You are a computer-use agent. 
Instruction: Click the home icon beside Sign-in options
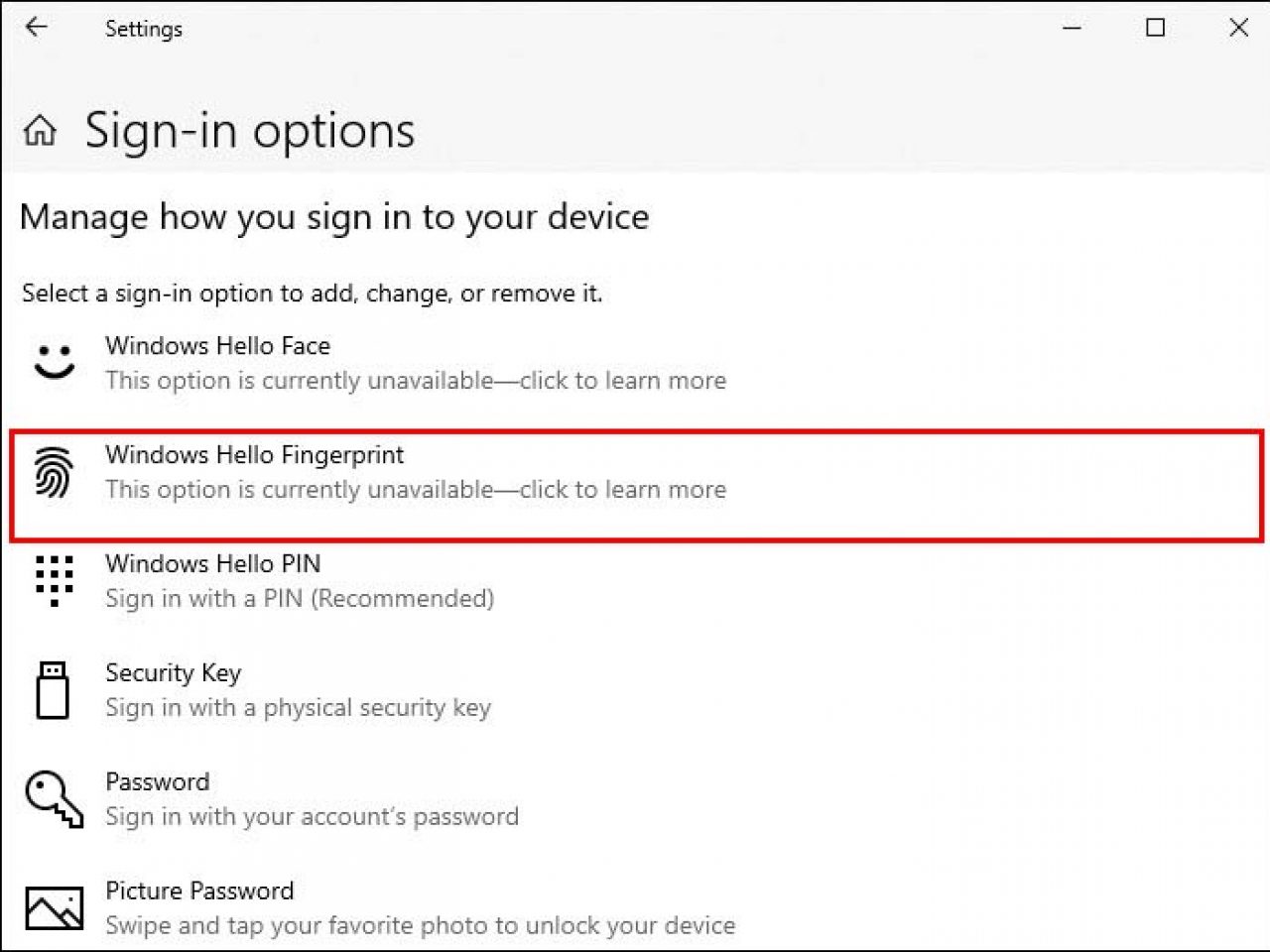[x=38, y=130]
